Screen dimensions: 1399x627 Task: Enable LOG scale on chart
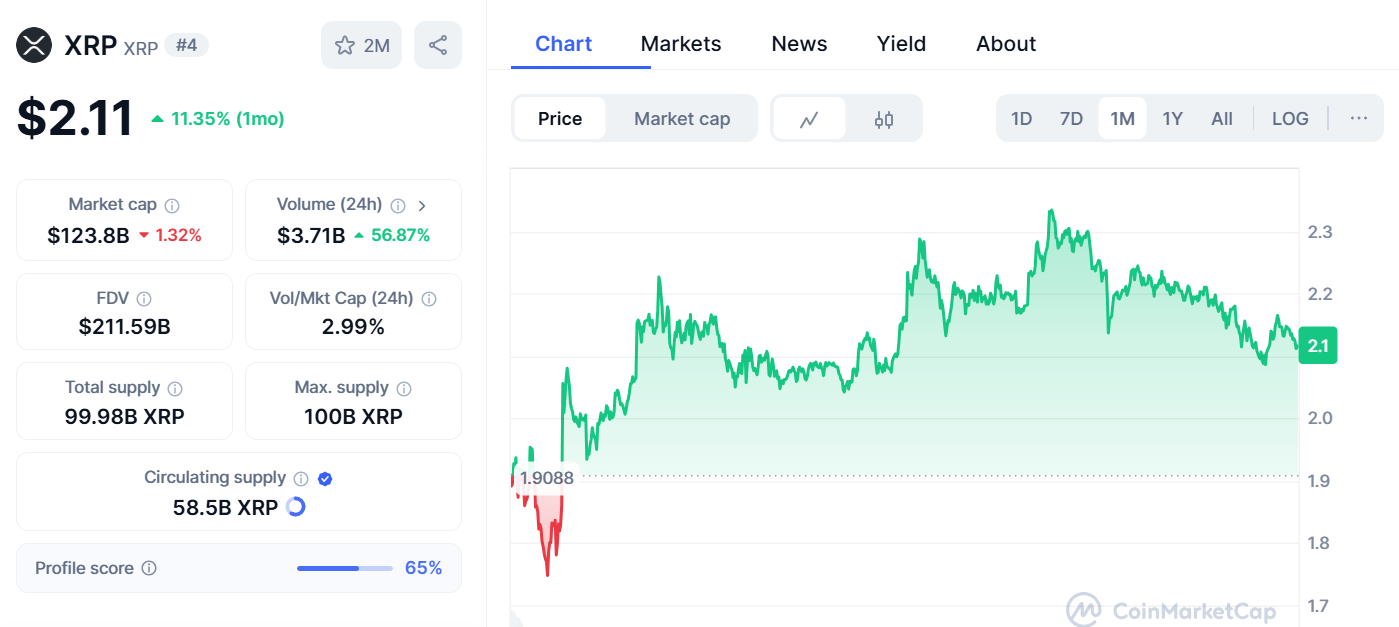coord(1290,119)
